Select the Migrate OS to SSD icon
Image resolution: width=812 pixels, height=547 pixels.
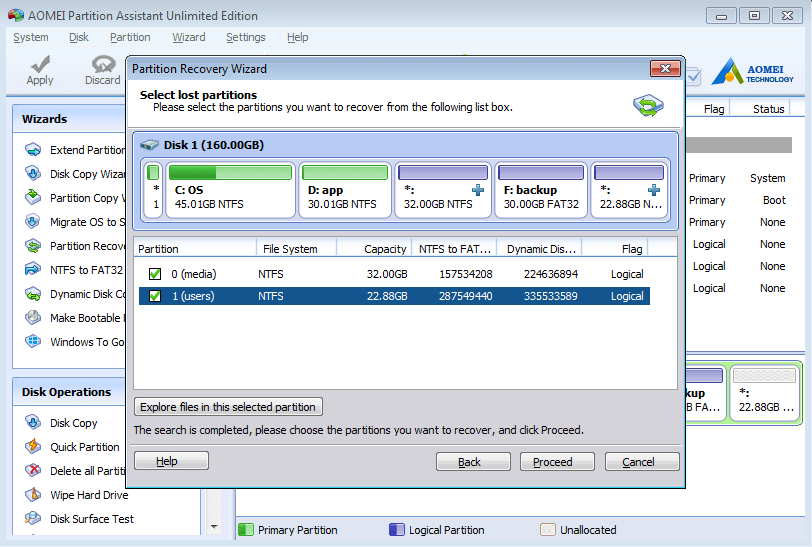pyautogui.click(x=33, y=222)
